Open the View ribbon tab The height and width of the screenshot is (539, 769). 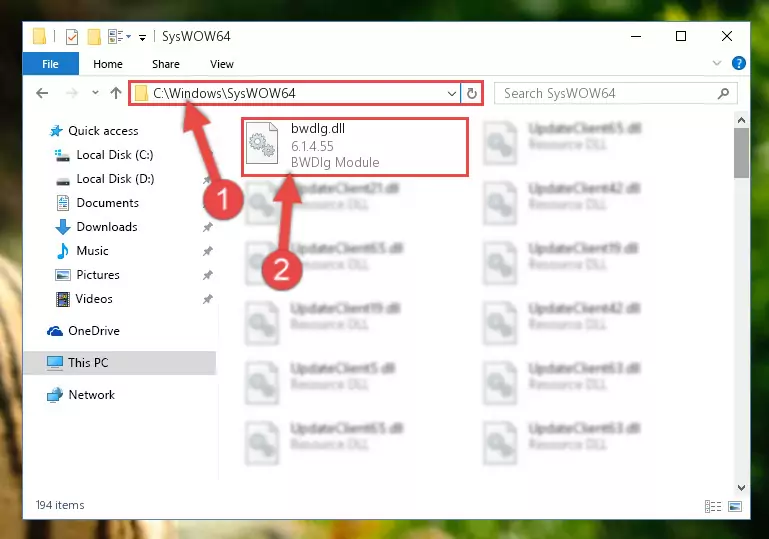coord(222,64)
